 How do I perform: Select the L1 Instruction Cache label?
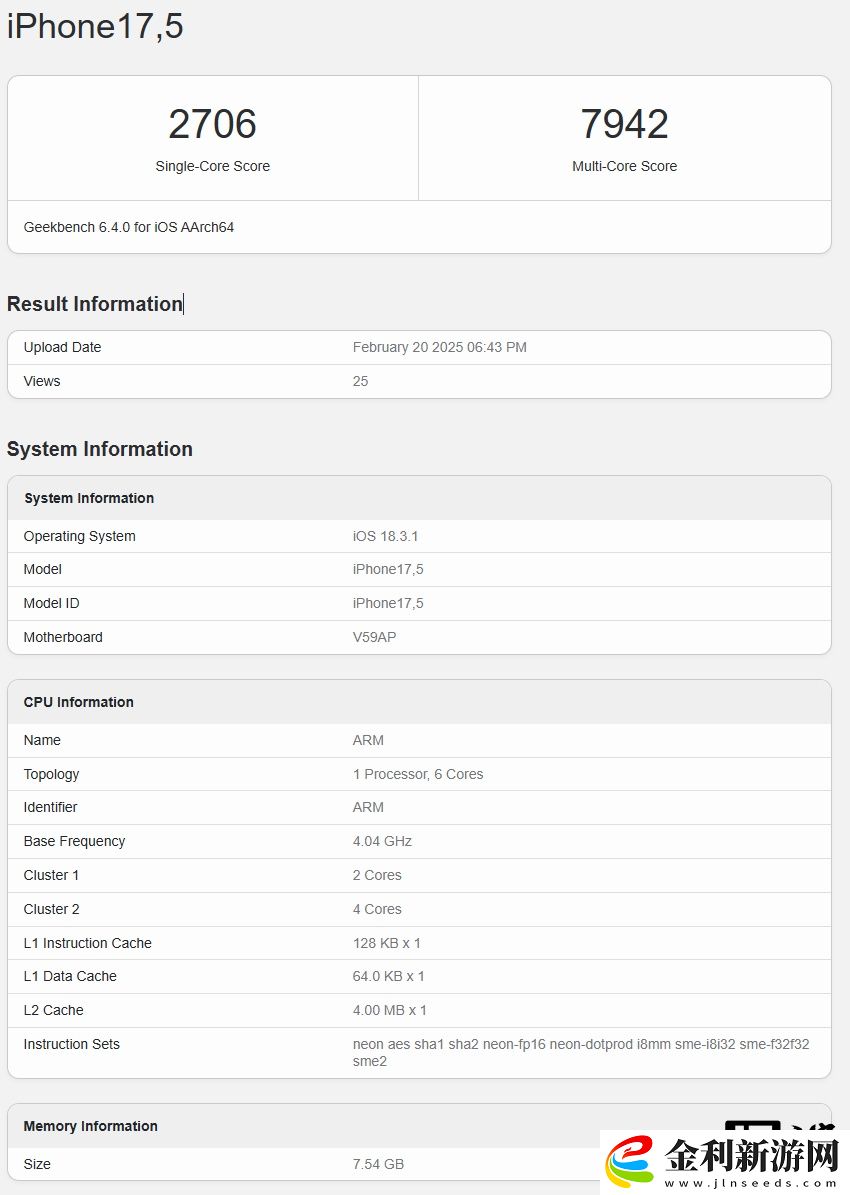click(x=88, y=944)
